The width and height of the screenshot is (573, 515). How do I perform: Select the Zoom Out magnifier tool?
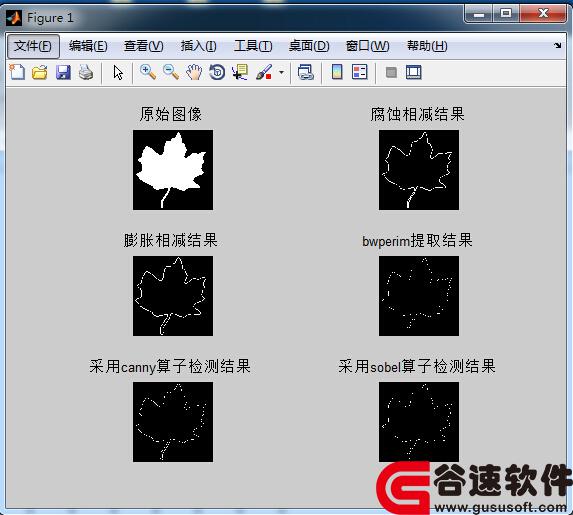click(x=171, y=72)
